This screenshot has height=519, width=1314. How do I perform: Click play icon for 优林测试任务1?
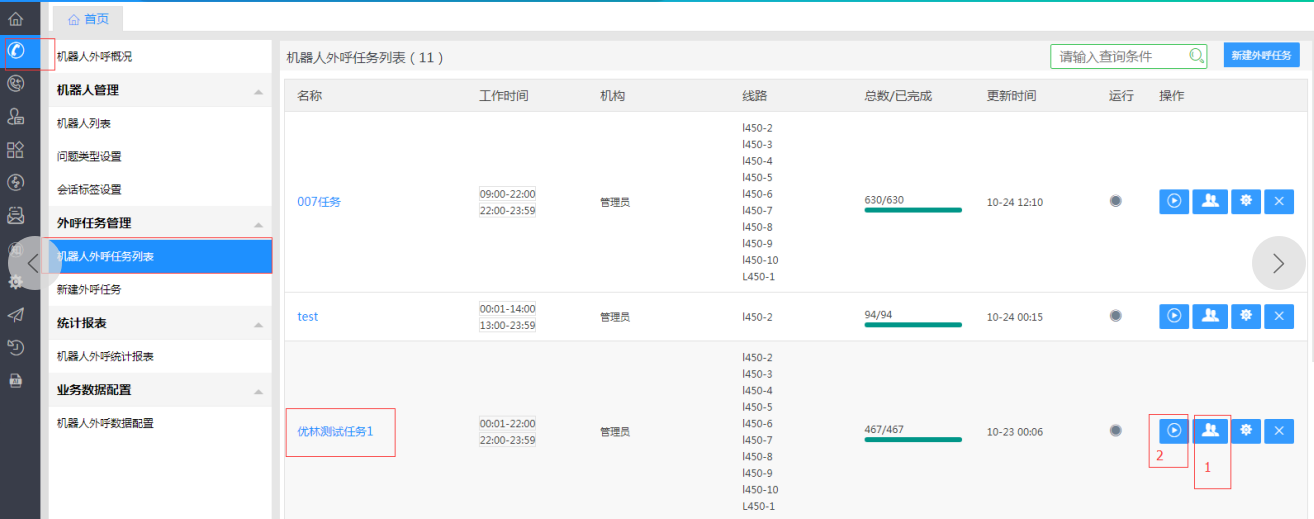pos(1174,430)
